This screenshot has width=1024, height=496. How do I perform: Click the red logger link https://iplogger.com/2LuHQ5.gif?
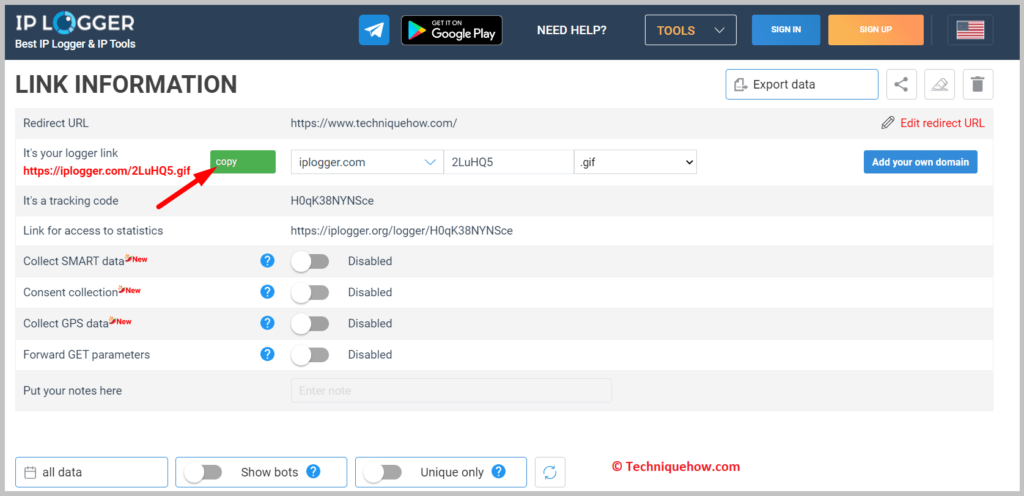tap(106, 172)
